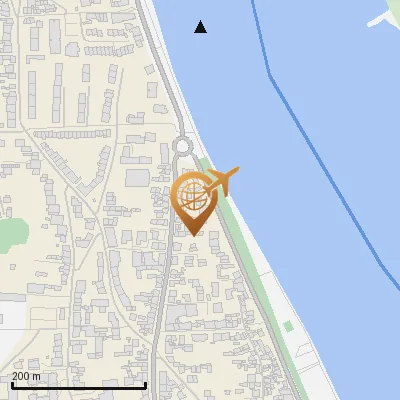Click the black north arrow triangle
The width and height of the screenshot is (400, 400).
(x=200, y=27)
